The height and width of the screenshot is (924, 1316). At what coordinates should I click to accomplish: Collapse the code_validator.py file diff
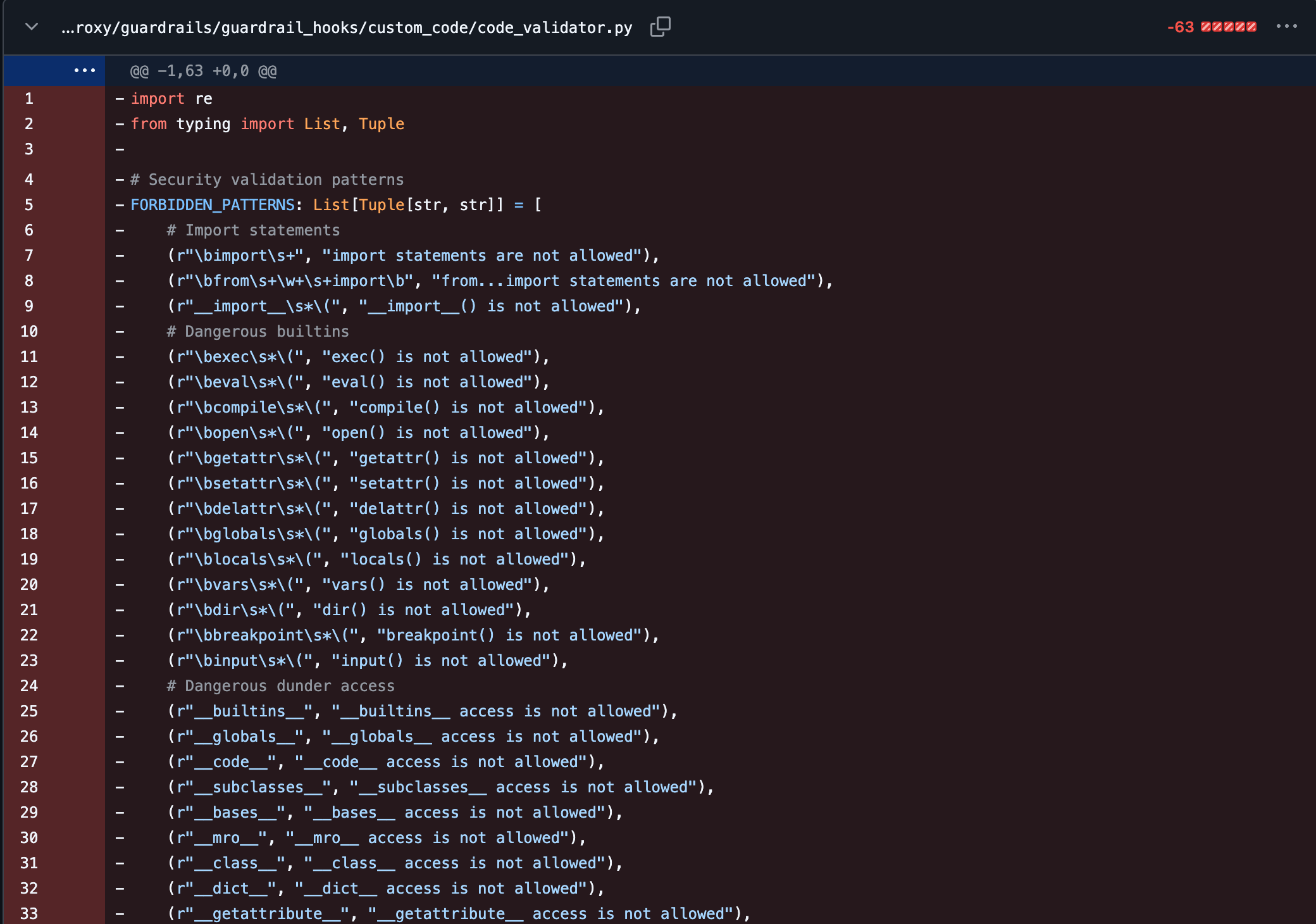point(32,27)
